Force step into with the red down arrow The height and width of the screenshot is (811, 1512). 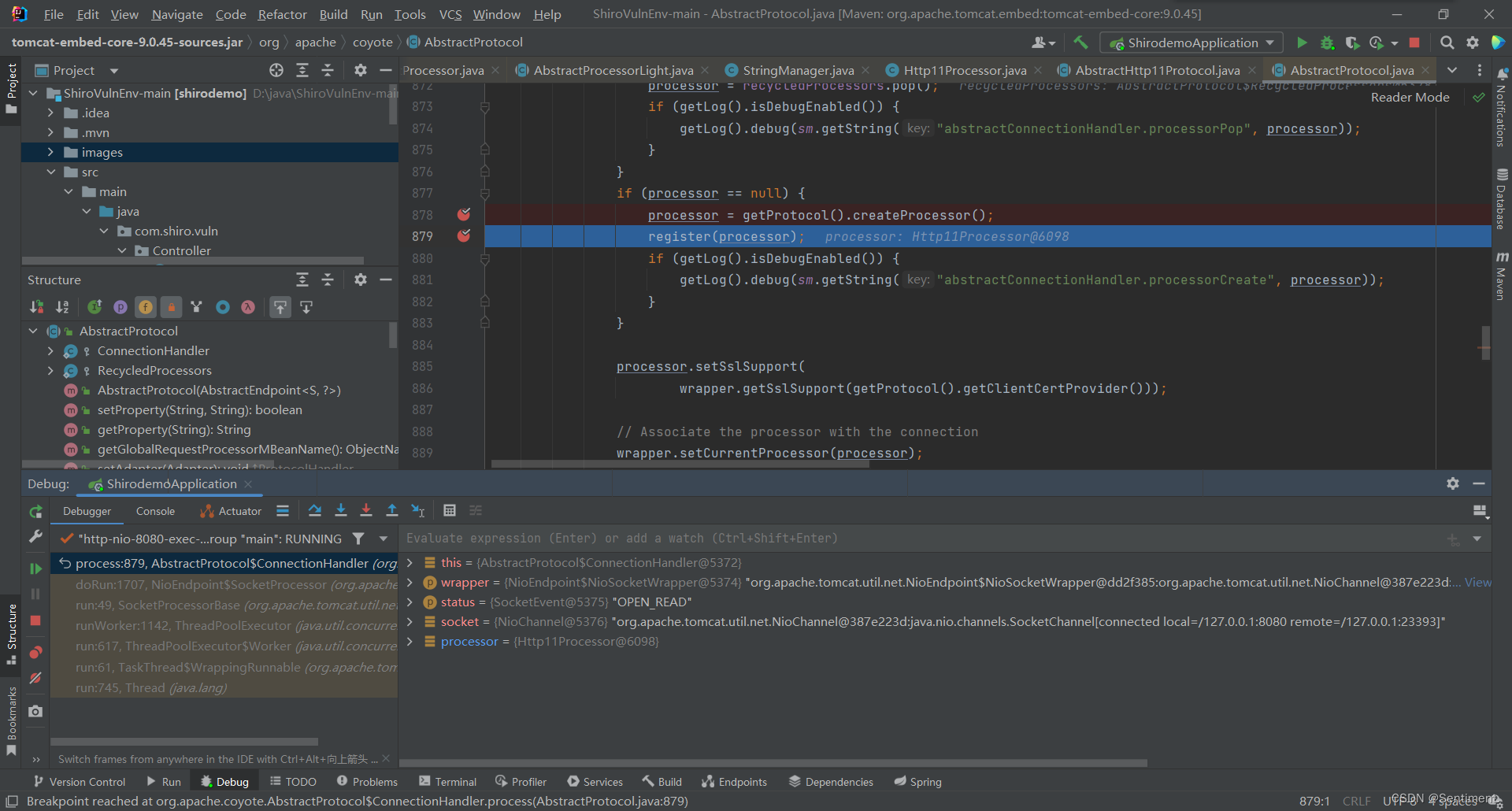click(366, 510)
